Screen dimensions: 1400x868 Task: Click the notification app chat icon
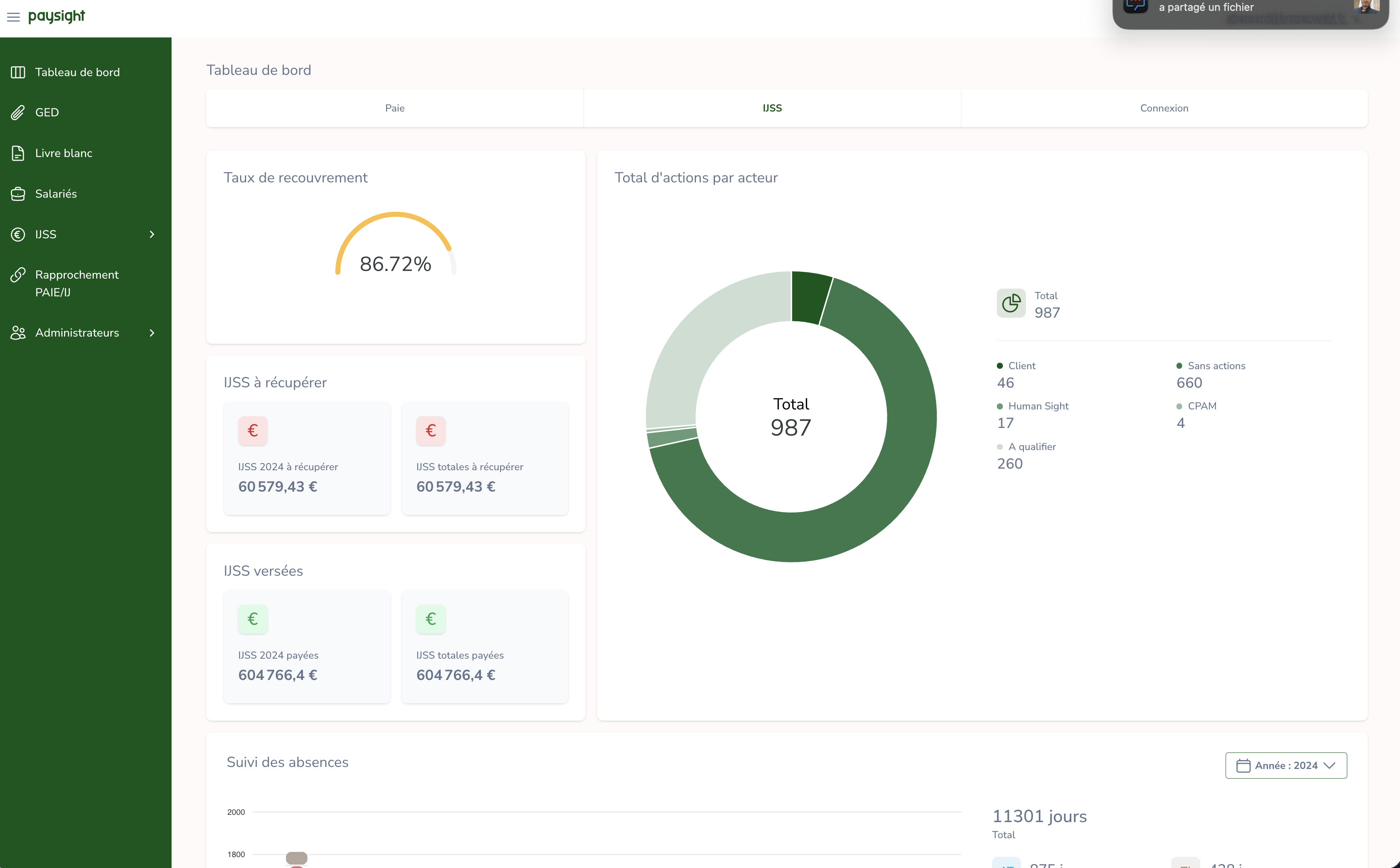tap(1135, 6)
